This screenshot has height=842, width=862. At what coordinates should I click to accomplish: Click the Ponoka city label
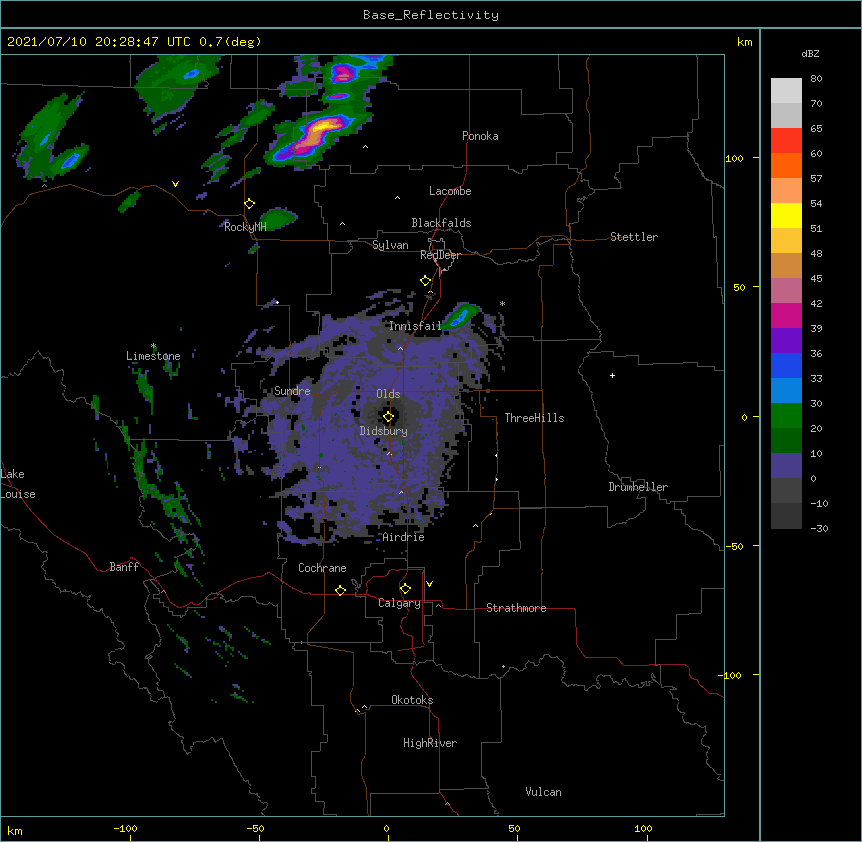480,136
